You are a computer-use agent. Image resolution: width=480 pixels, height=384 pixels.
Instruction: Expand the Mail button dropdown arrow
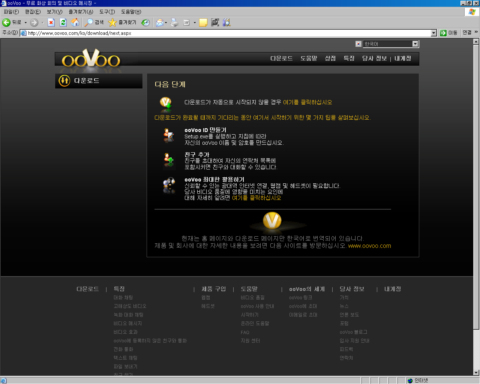tap(166, 23)
